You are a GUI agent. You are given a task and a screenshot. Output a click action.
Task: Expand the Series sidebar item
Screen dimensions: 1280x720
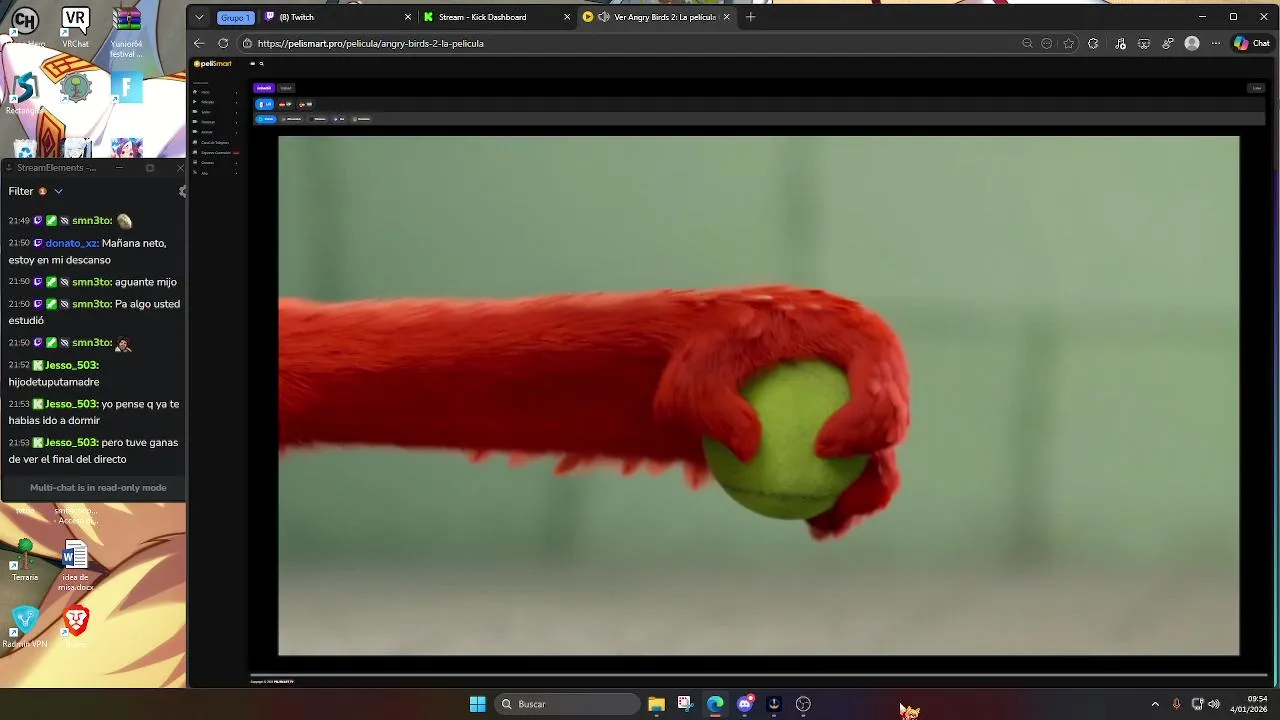click(215, 112)
